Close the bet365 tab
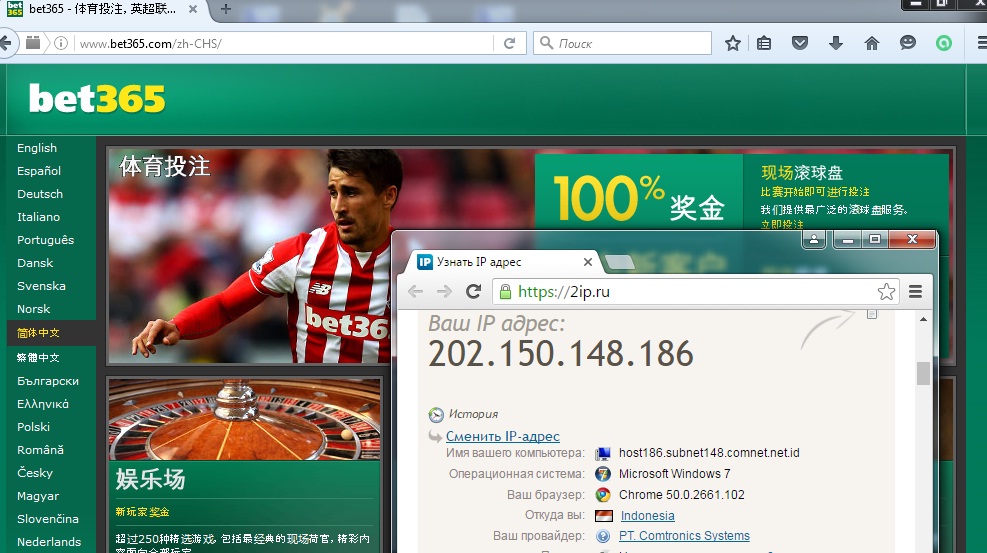The width and height of the screenshot is (987, 553). (193, 9)
